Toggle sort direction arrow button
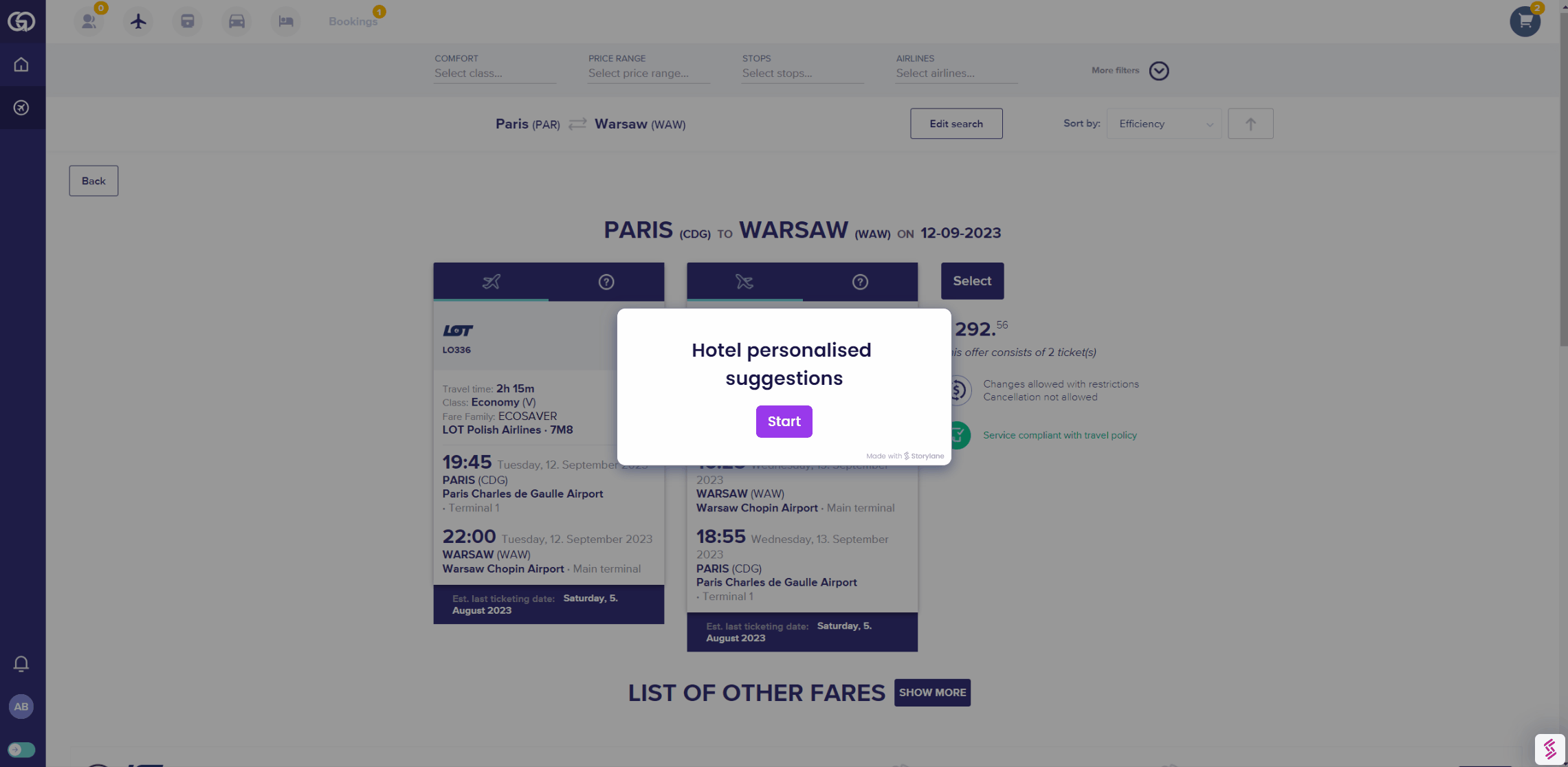 tap(1250, 124)
